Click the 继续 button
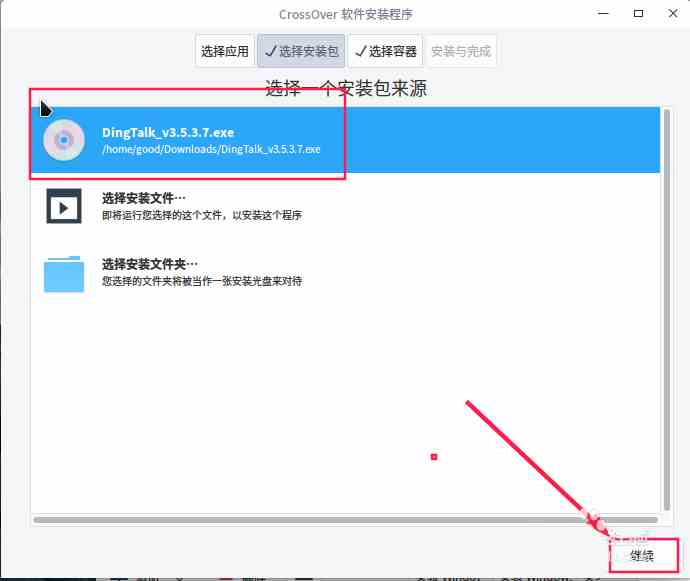Screen dimensions: 690x581 click(x=643, y=555)
